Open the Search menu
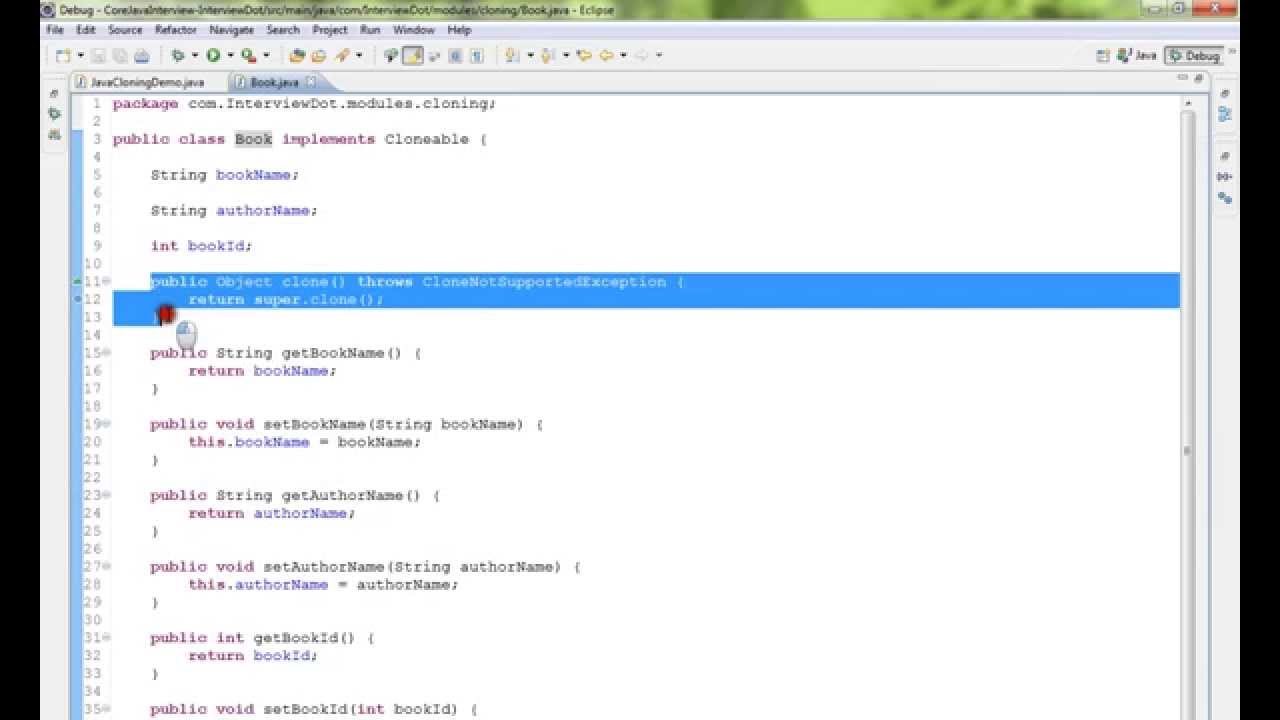This screenshot has height=720, width=1280. click(x=283, y=30)
